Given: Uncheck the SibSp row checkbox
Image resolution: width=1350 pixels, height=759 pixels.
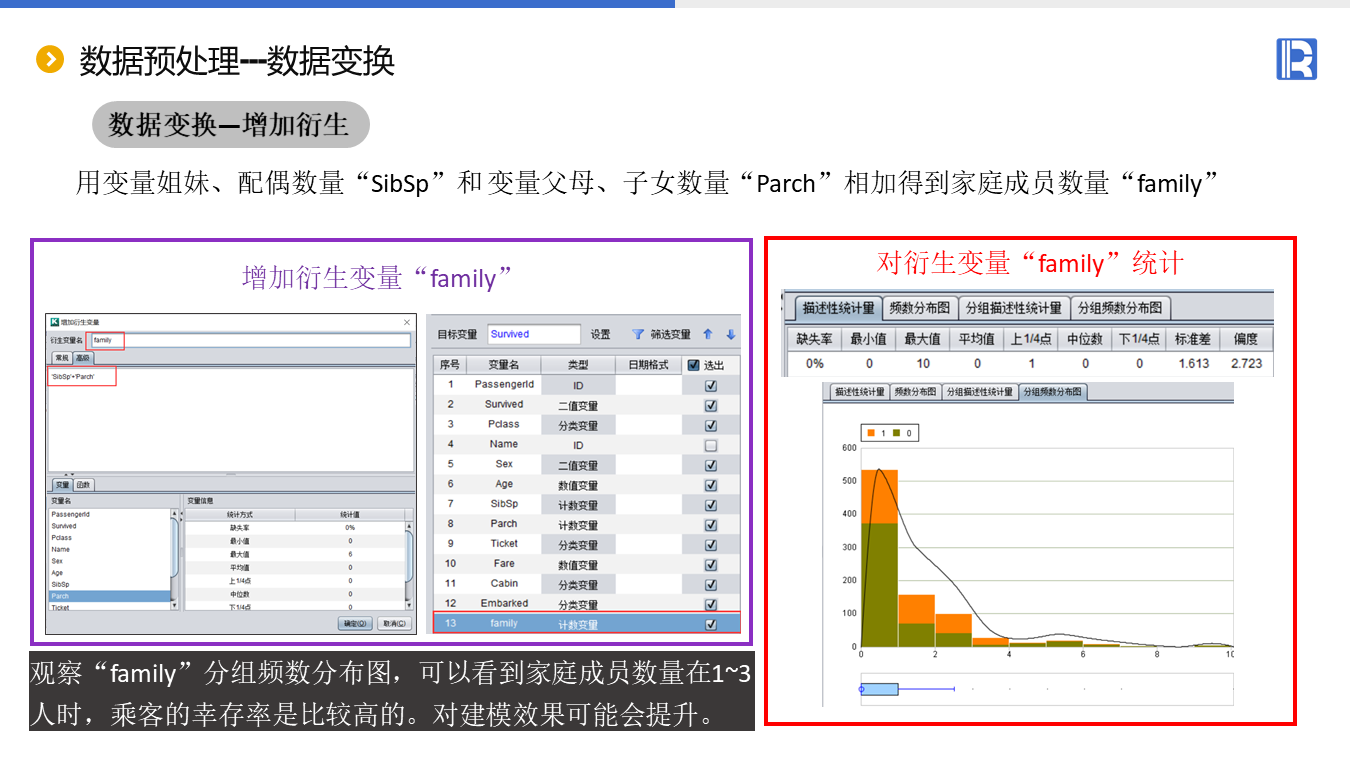Looking at the screenshot, I should point(711,505).
